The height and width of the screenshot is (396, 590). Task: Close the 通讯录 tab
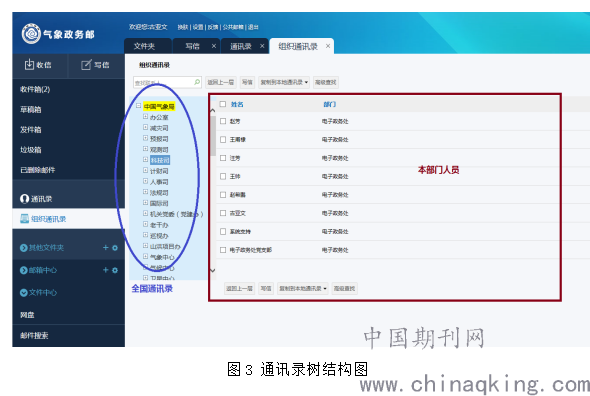tap(262, 46)
